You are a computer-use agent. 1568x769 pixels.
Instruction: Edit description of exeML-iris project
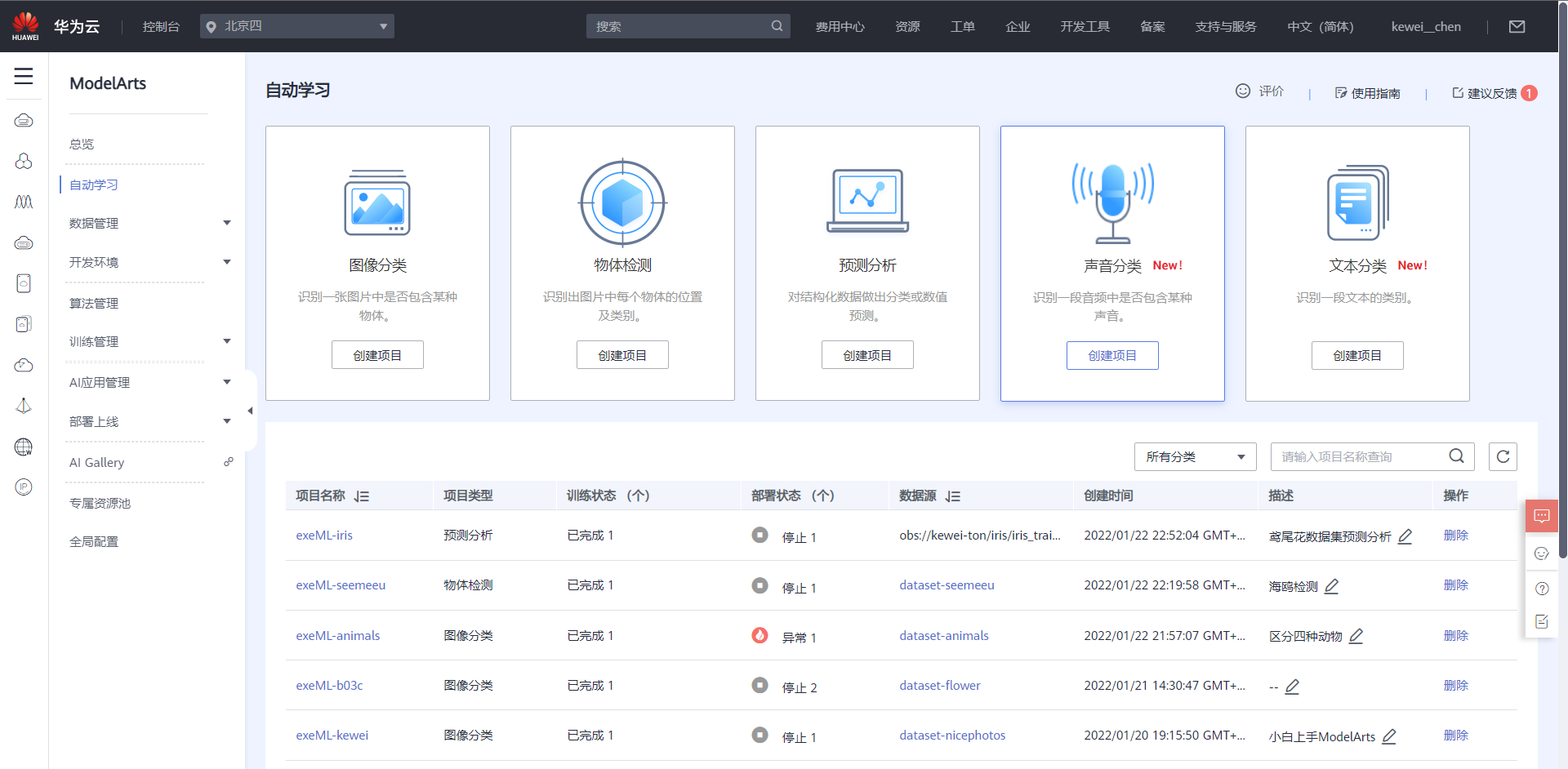tap(1405, 536)
